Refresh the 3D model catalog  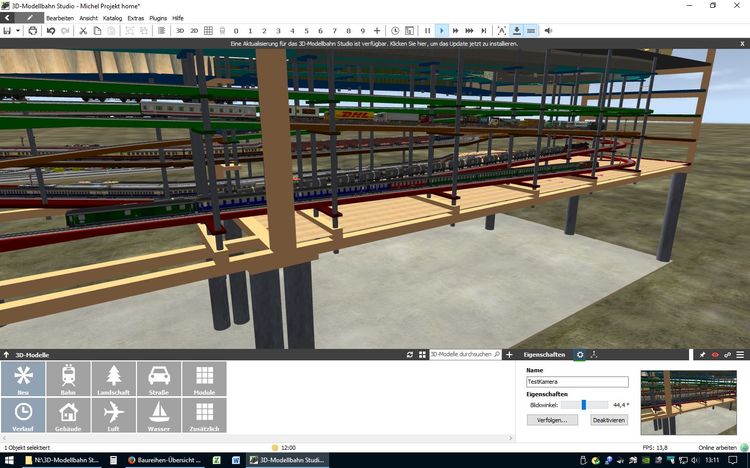(x=409, y=355)
